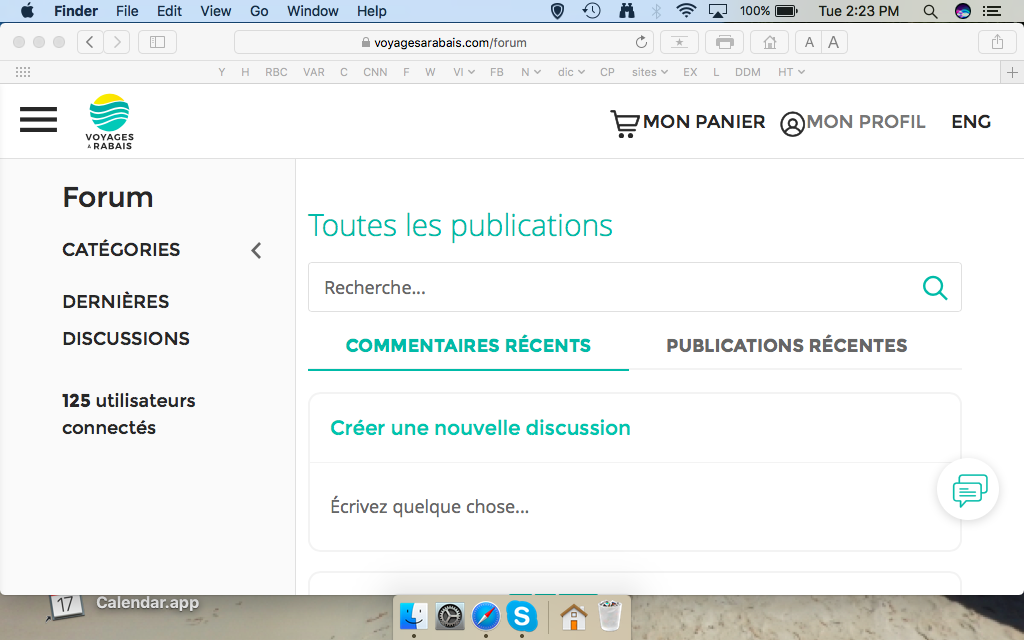This screenshot has width=1024, height=640.
Task: Go forward with Safari's forward arrow
Action: tap(117, 42)
